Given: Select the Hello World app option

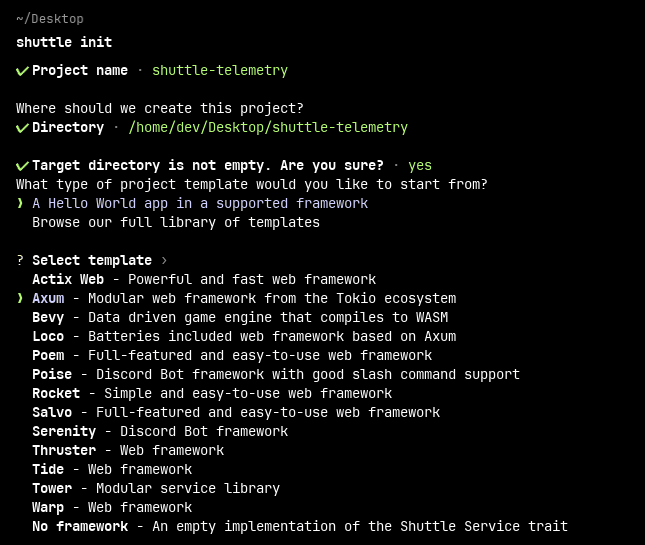Looking at the screenshot, I should point(200,203).
